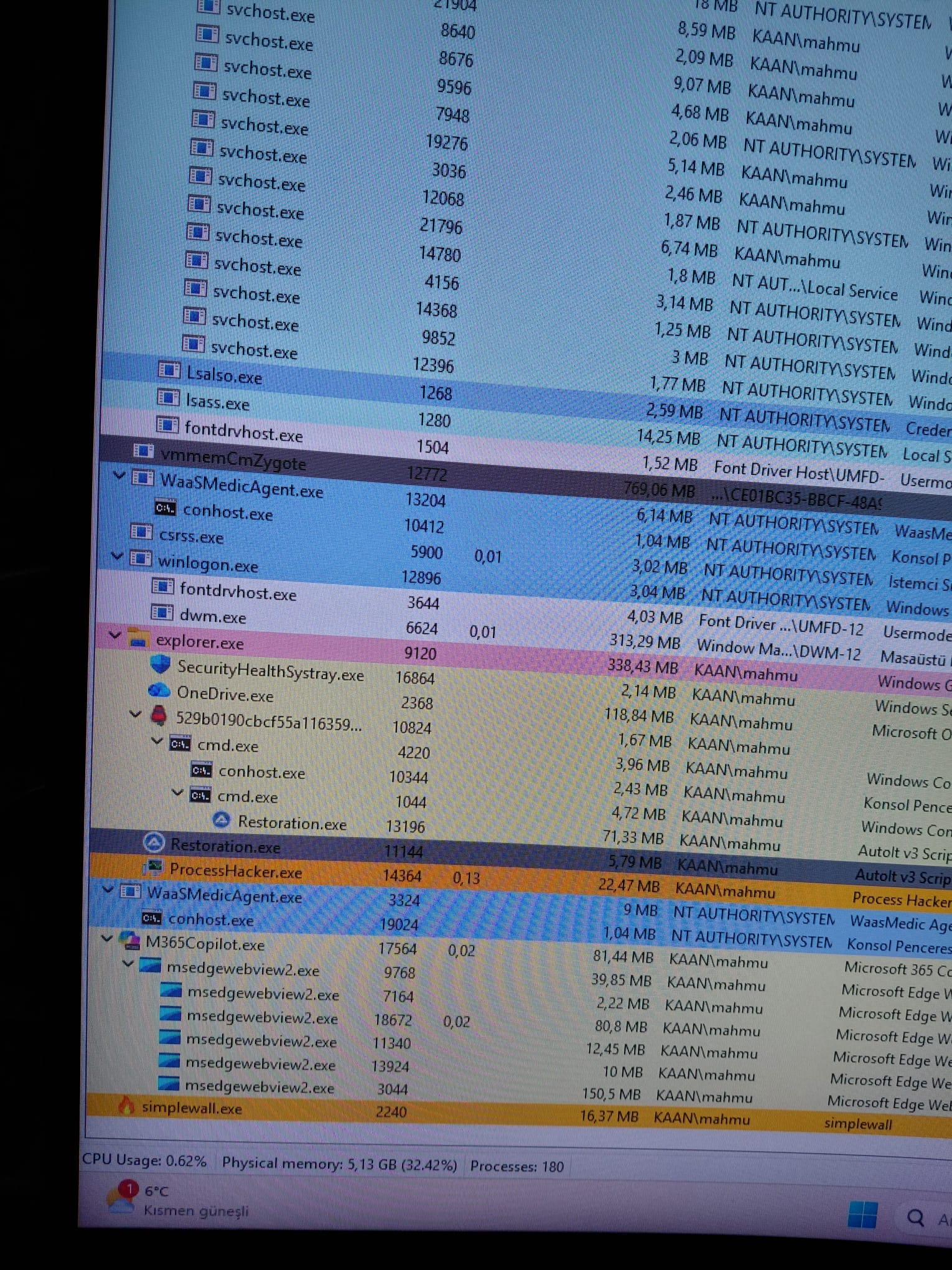Viewport: 952px width, 1270px height.
Task: Click the PID 9120 of explorer.exe
Action: click(x=421, y=653)
